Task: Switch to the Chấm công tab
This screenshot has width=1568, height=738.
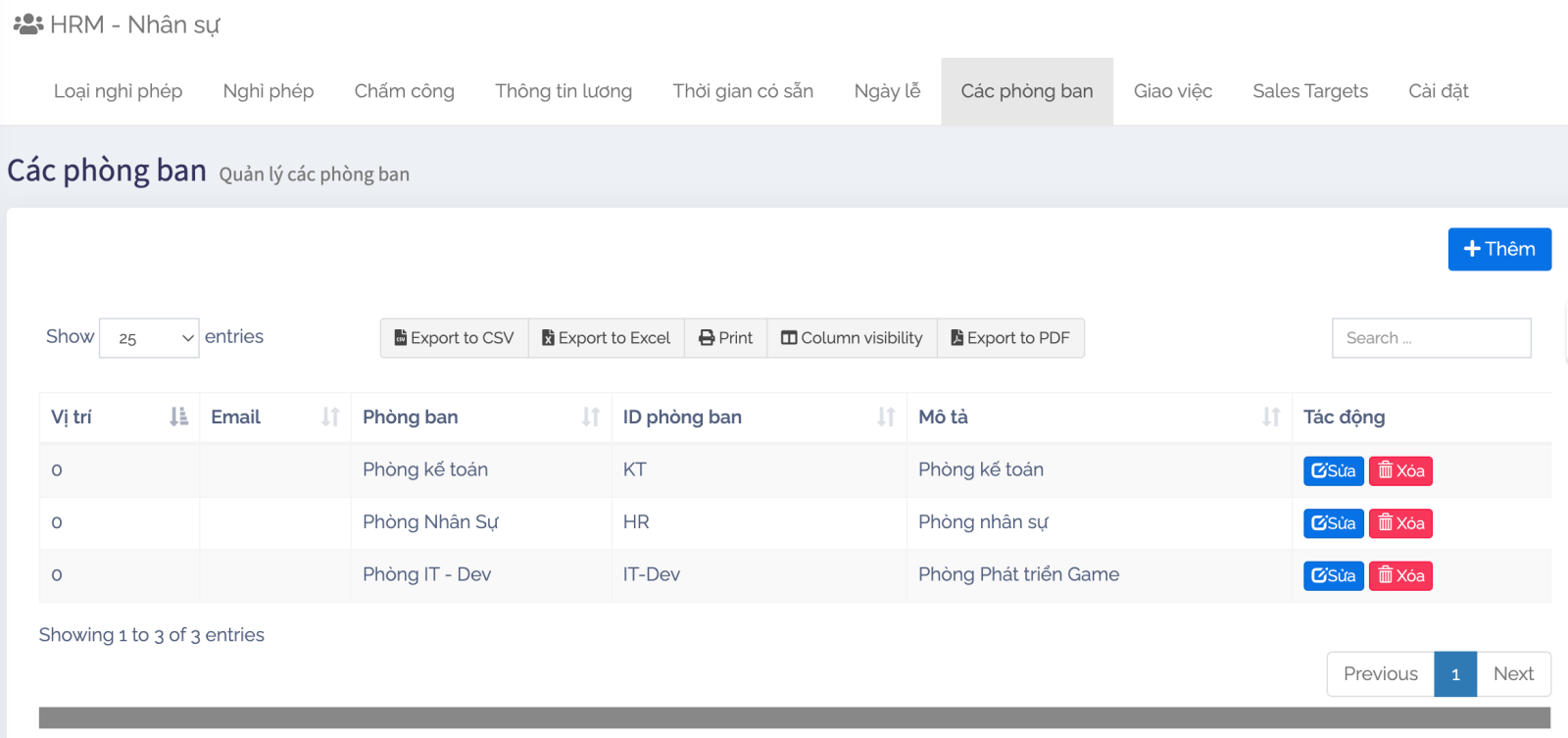Action: pos(404,91)
